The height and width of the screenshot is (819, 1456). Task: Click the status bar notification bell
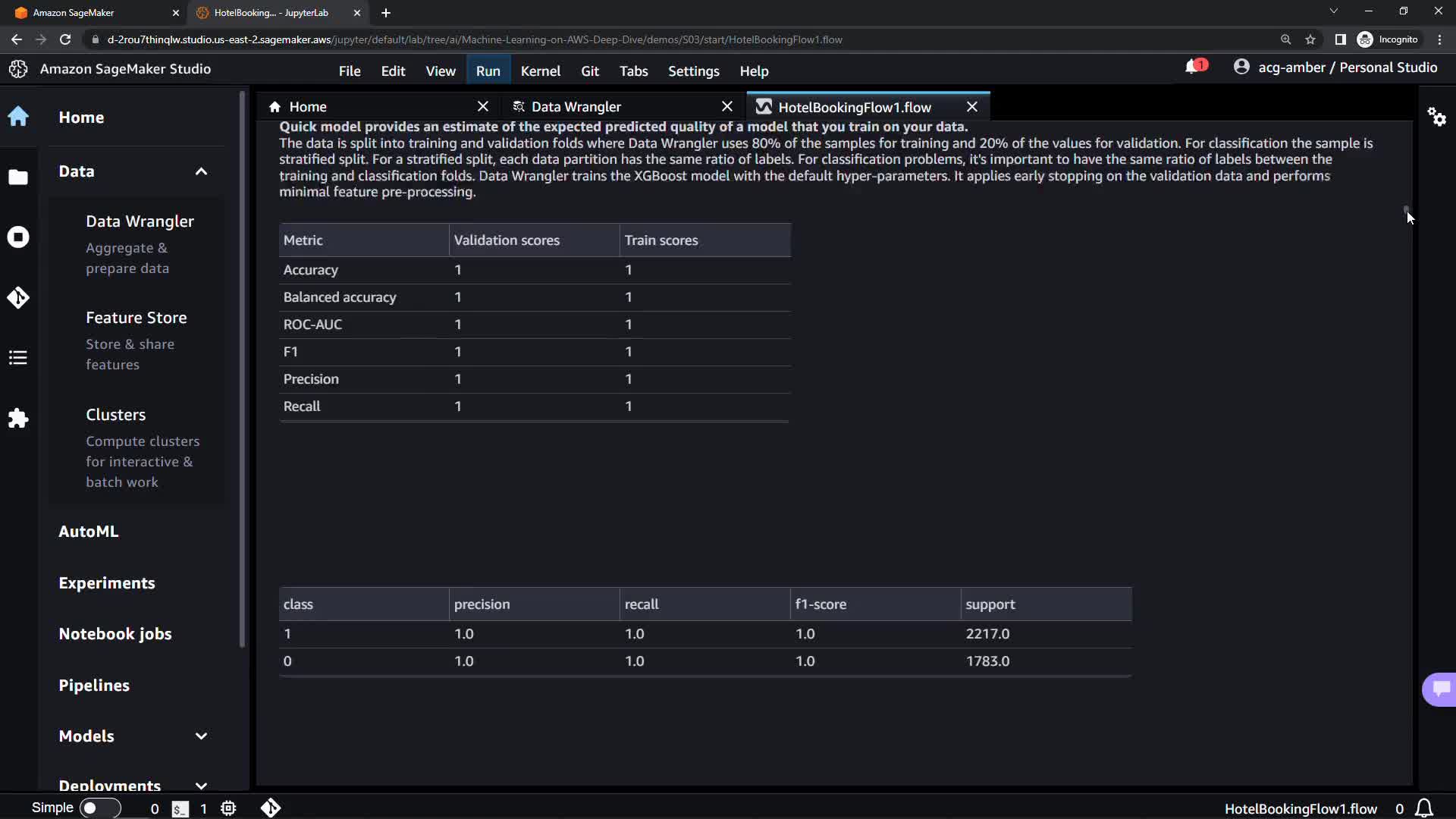click(x=1424, y=808)
